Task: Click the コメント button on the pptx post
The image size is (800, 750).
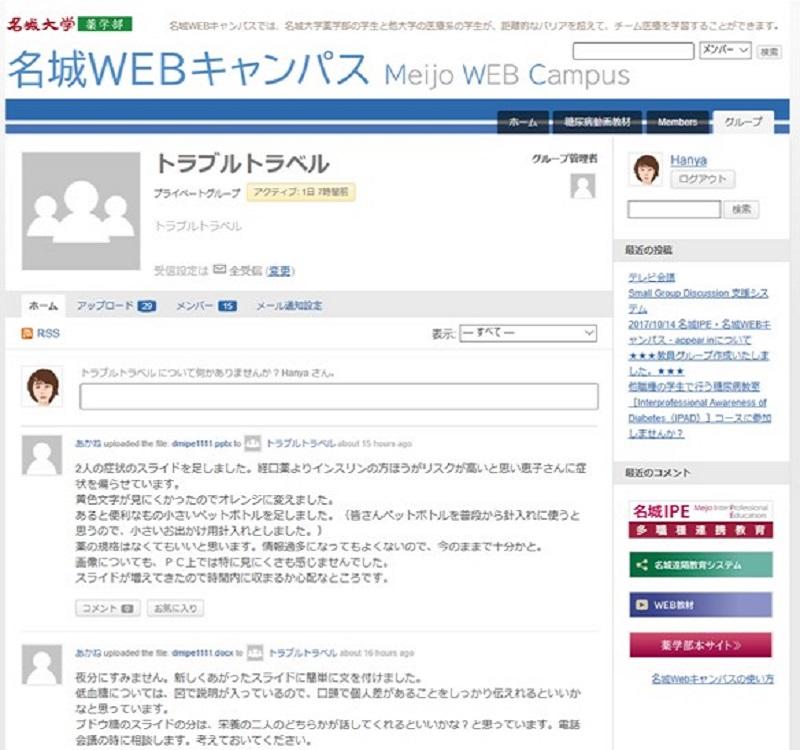Action: [x=108, y=608]
